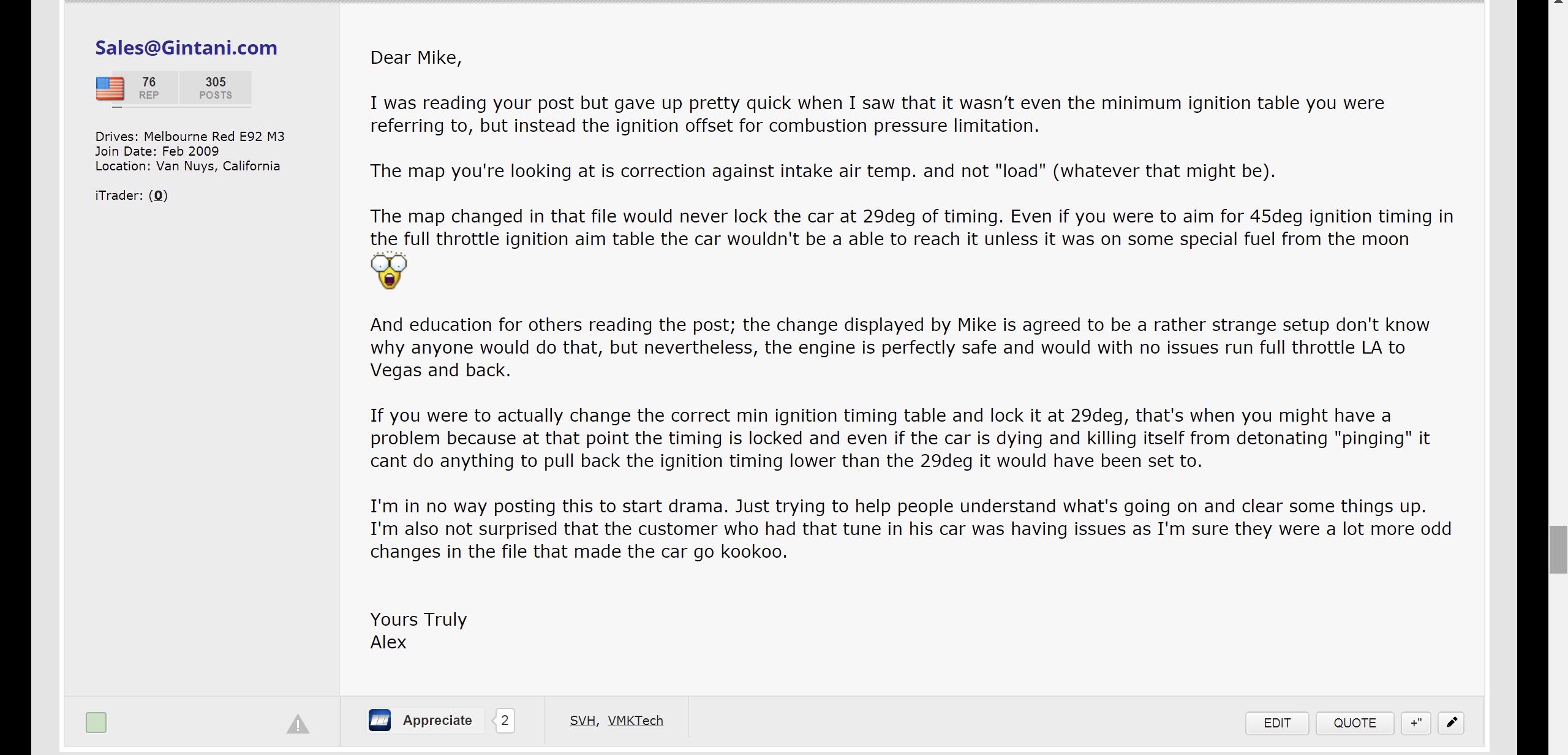Click the 305 POSTS stat box

pyautogui.click(x=216, y=88)
